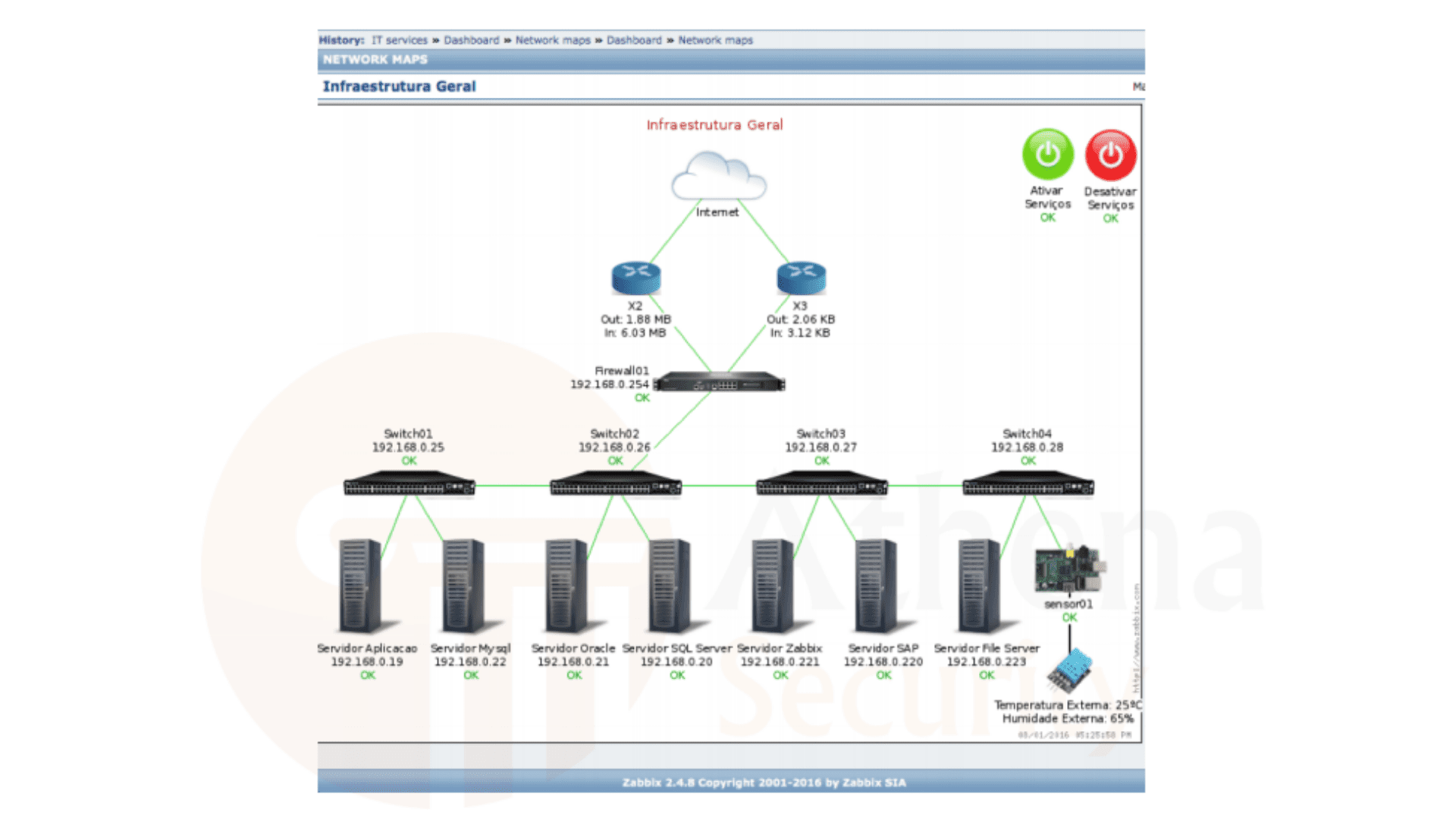Click the Switch03 icon
1456x819 pixels.
pyautogui.click(x=820, y=486)
